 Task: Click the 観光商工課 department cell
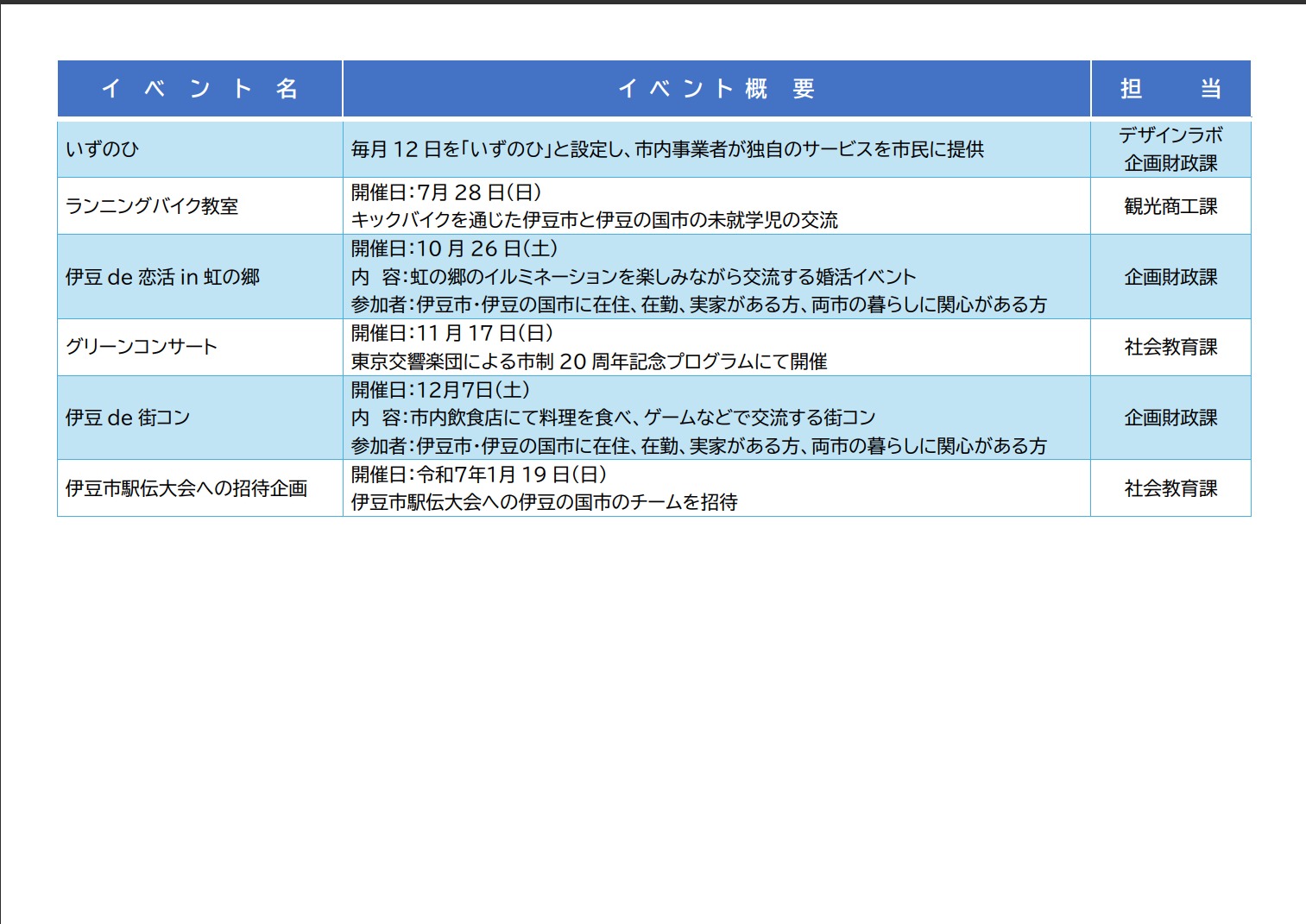1170,206
